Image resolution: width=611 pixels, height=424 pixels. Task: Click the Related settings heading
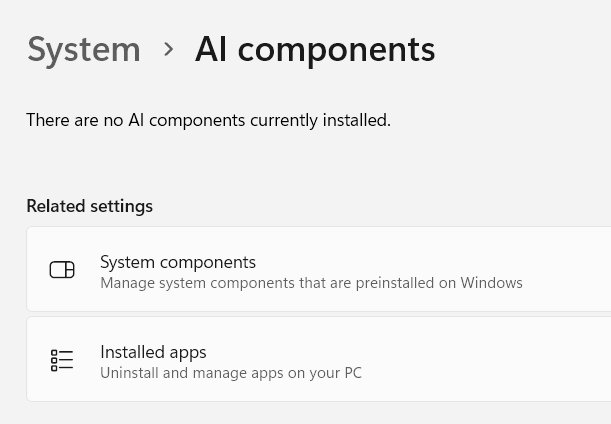coord(89,206)
